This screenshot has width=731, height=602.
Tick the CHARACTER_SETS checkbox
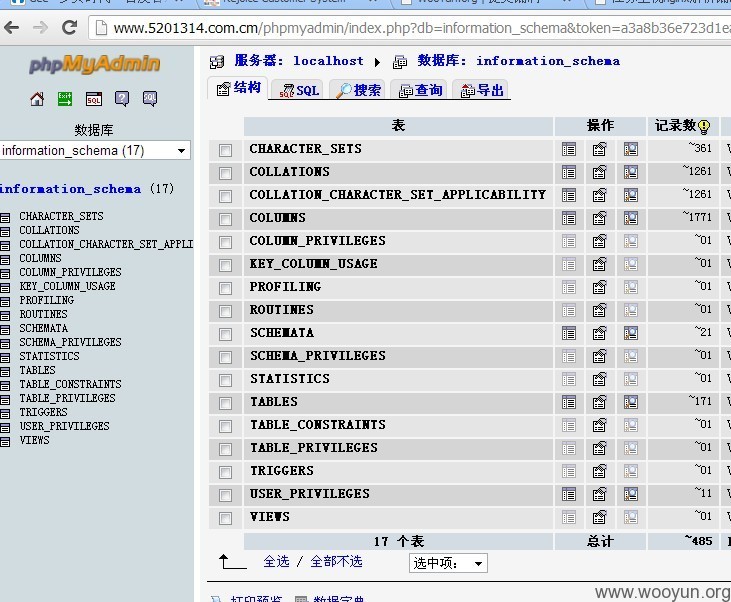(x=226, y=151)
